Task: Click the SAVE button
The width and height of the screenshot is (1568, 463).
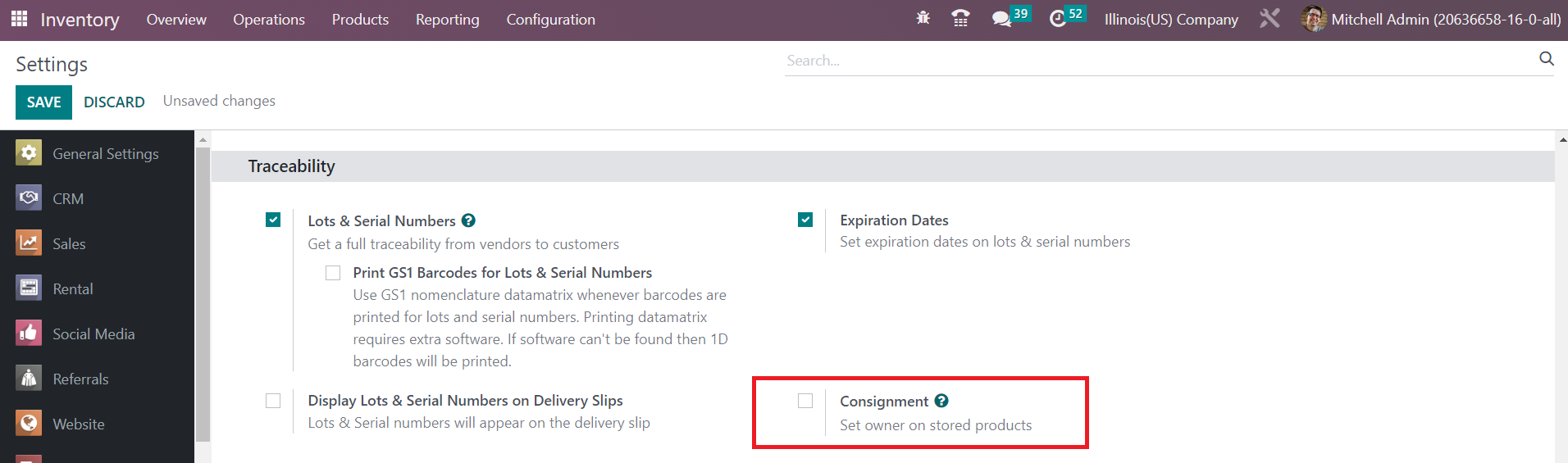Action: point(43,102)
